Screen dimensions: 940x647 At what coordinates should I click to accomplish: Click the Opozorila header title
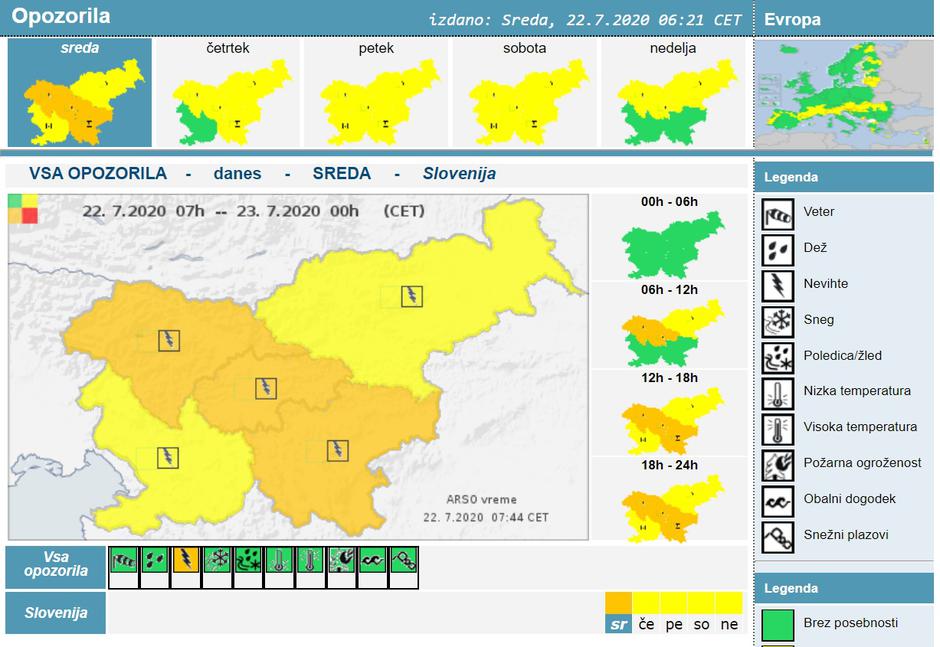tap(61, 16)
